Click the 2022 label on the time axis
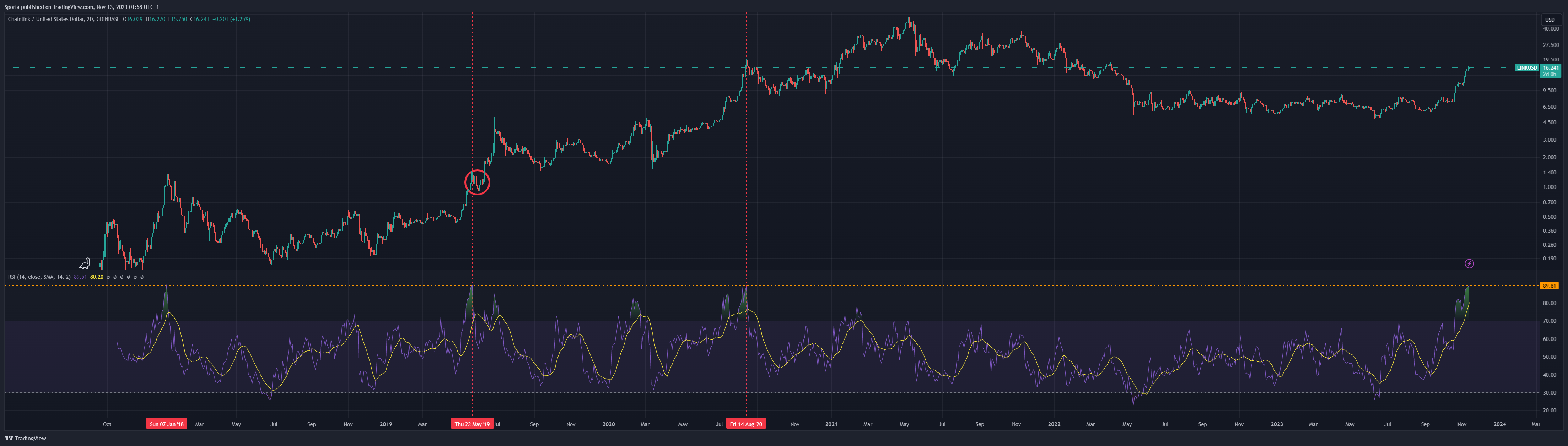This screenshot has height=446, width=1568. 1054,424
